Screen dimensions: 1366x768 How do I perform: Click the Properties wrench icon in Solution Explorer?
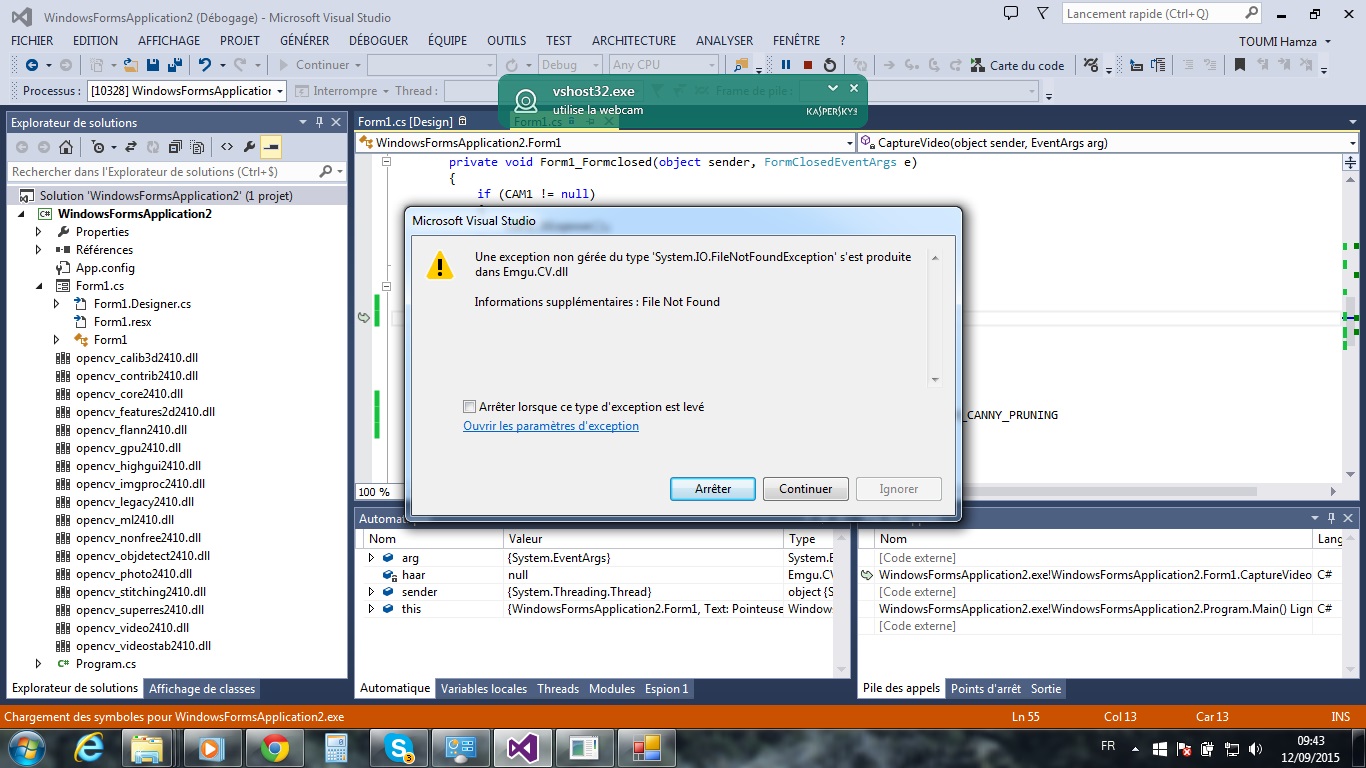(x=249, y=147)
